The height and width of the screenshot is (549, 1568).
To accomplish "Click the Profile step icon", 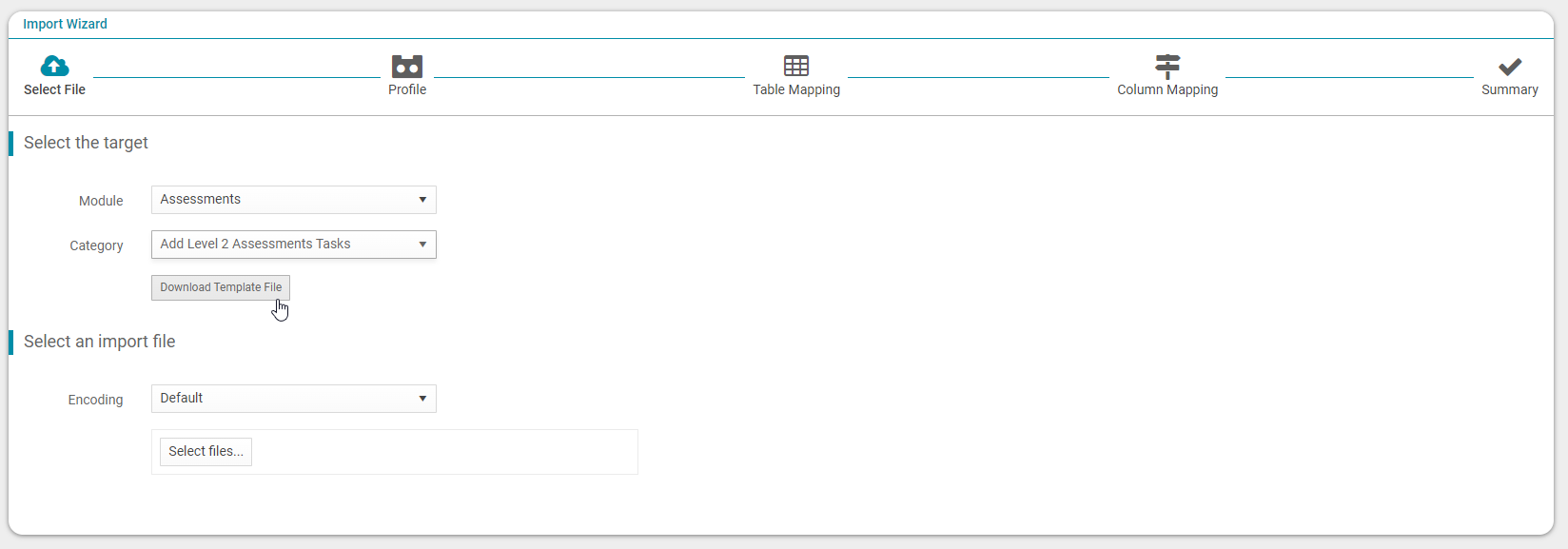I will pos(407,66).
